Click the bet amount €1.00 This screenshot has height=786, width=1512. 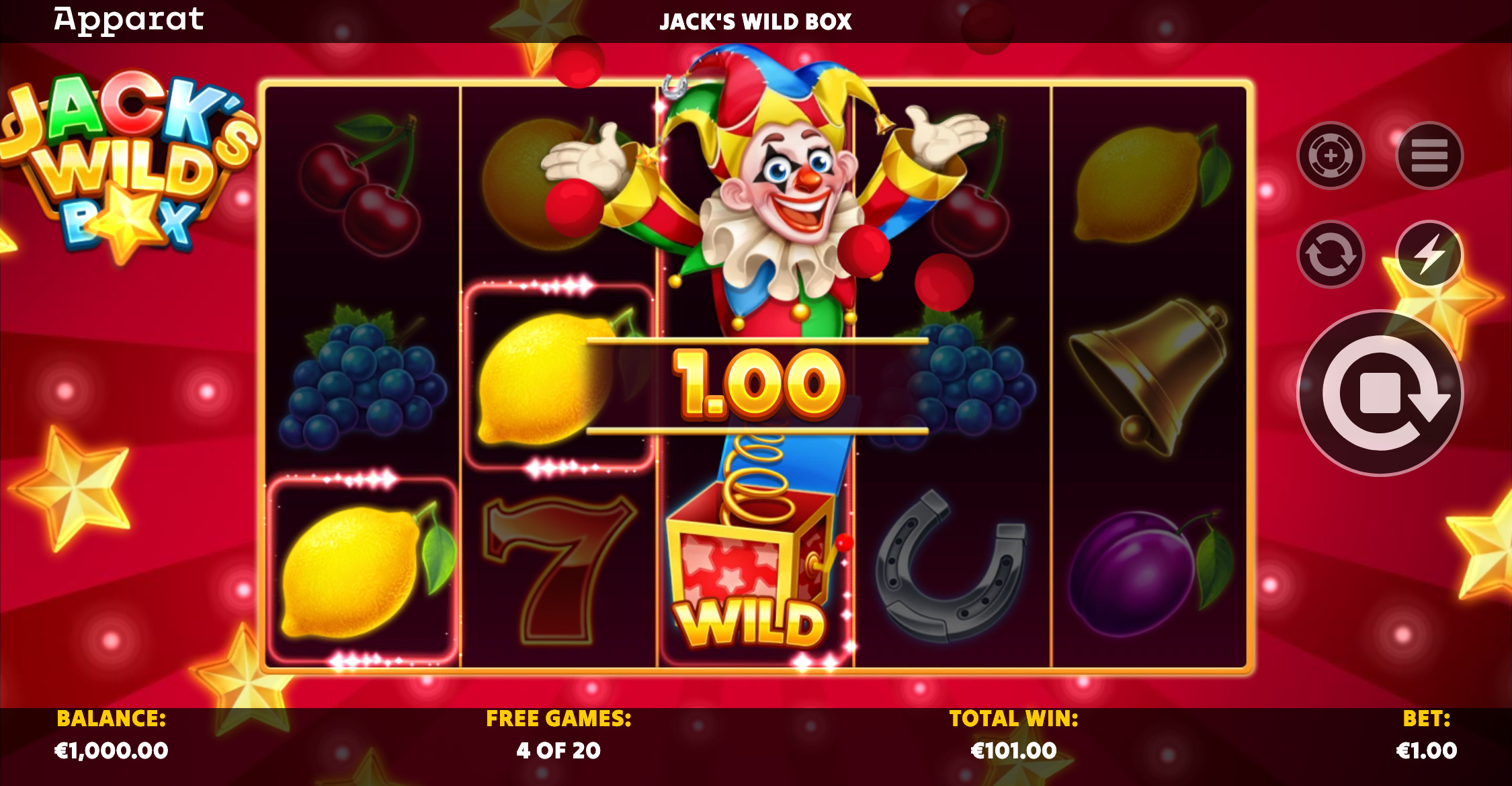[1426, 750]
